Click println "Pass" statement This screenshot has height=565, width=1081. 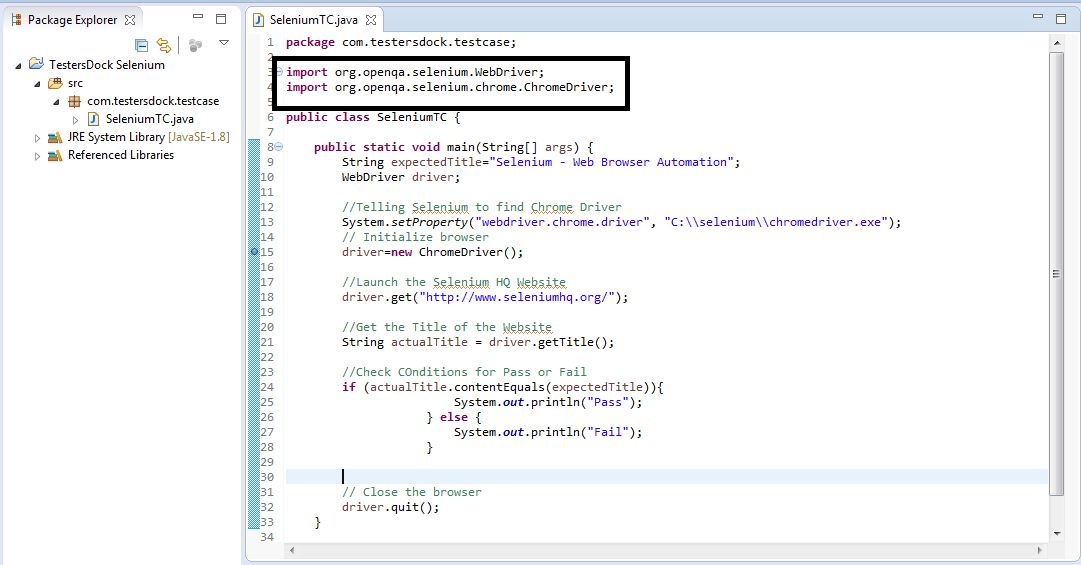coord(547,402)
